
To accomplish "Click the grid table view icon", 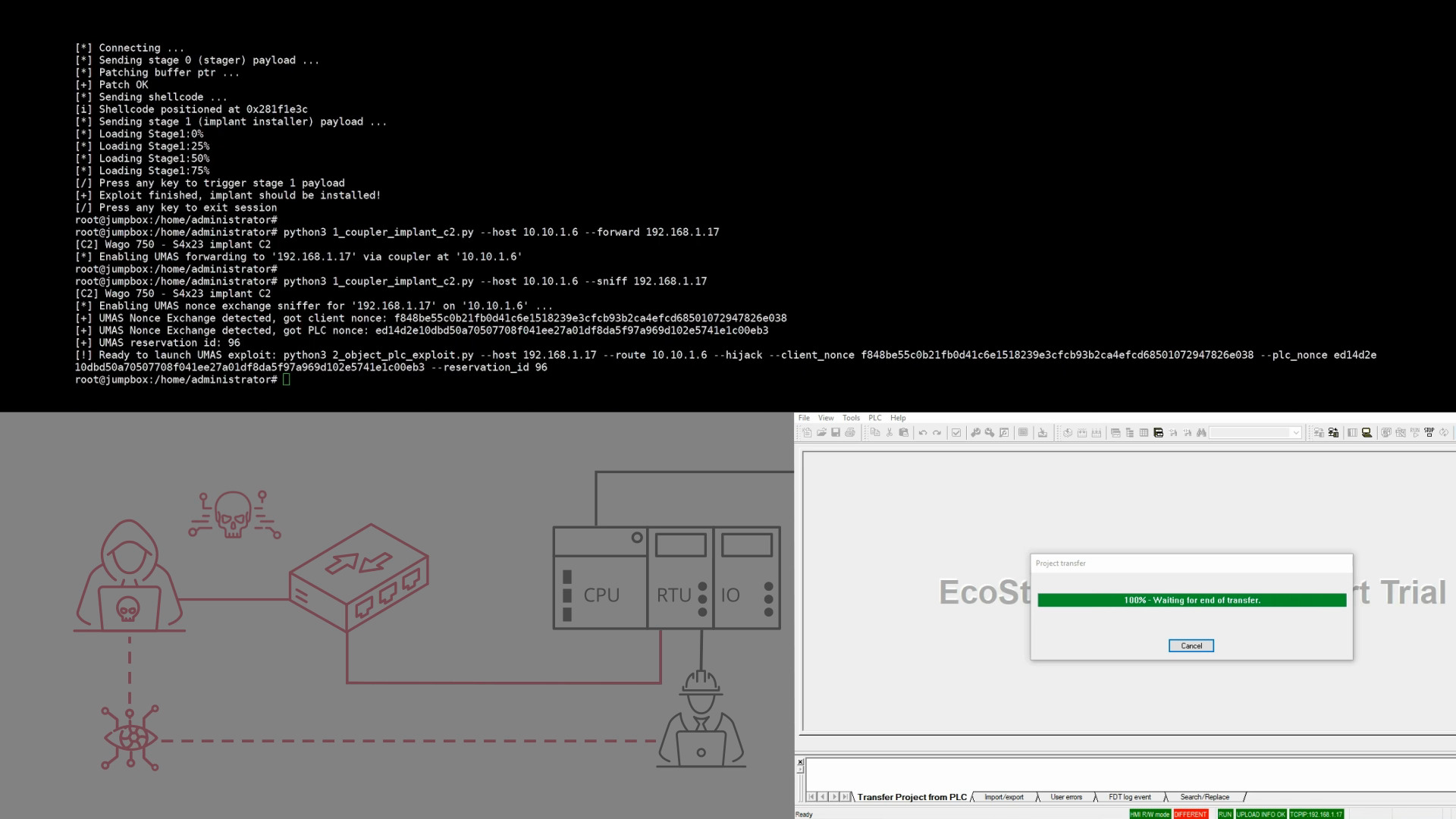I will pyautogui.click(x=1144, y=433).
